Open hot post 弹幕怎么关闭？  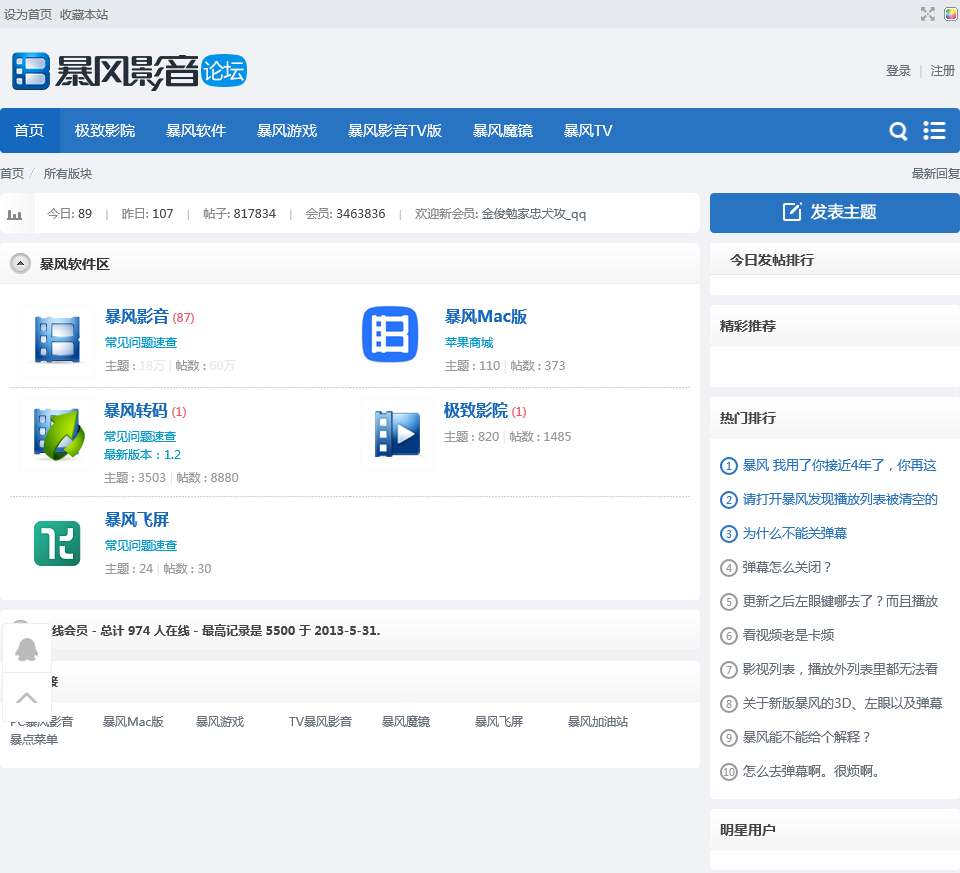click(787, 567)
